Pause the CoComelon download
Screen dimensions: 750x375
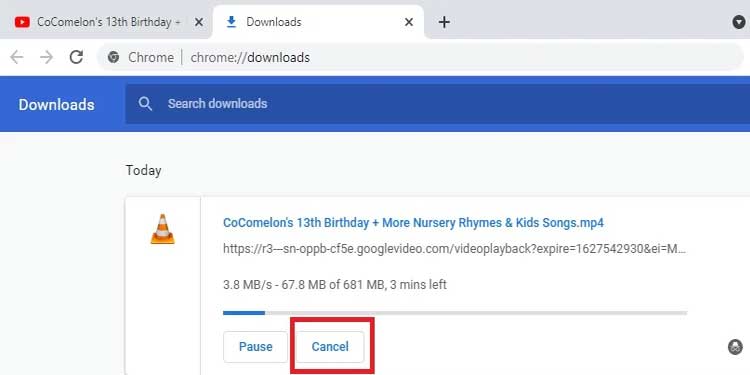255,346
